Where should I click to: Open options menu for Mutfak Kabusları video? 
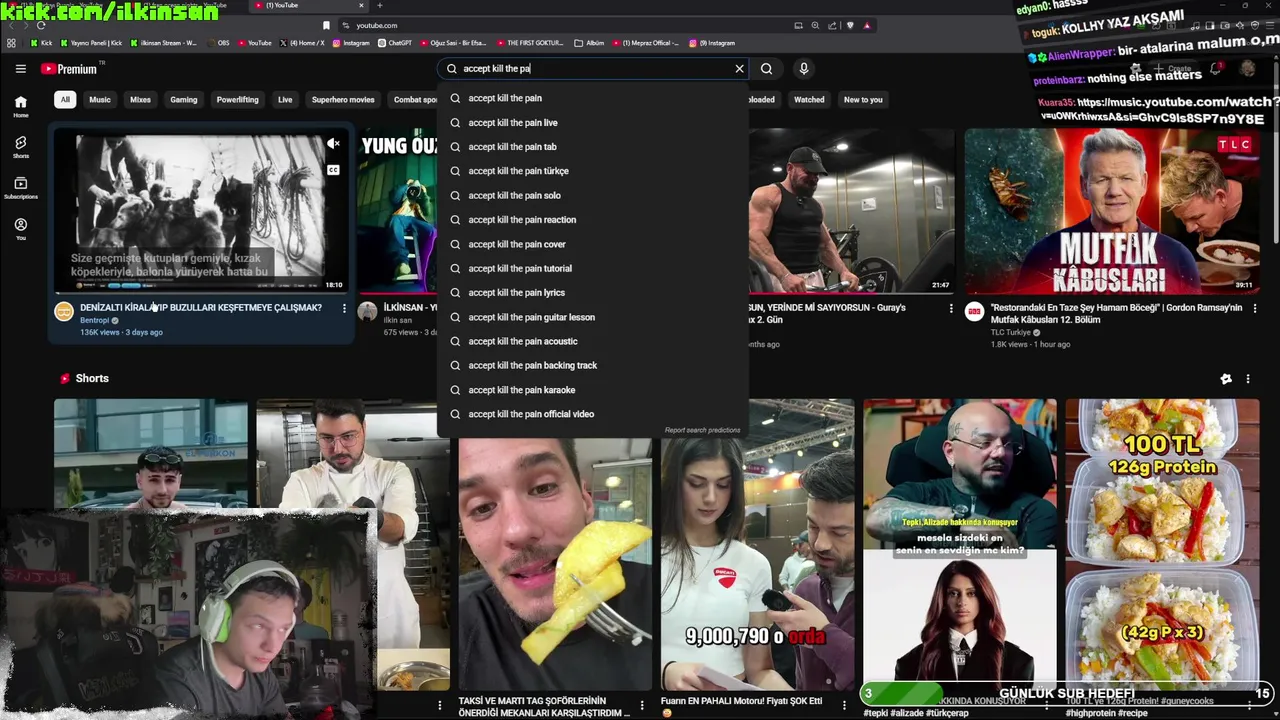tap(1253, 309)
